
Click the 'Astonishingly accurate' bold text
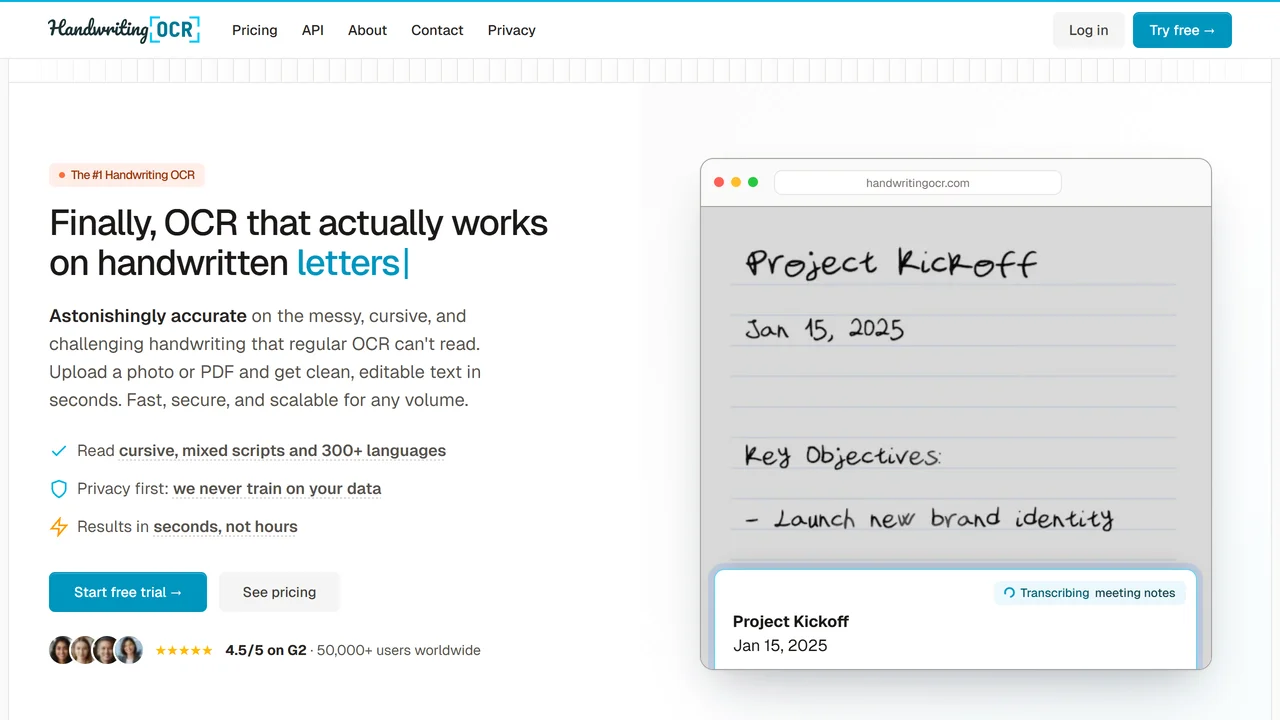click(x=148, y=316)
